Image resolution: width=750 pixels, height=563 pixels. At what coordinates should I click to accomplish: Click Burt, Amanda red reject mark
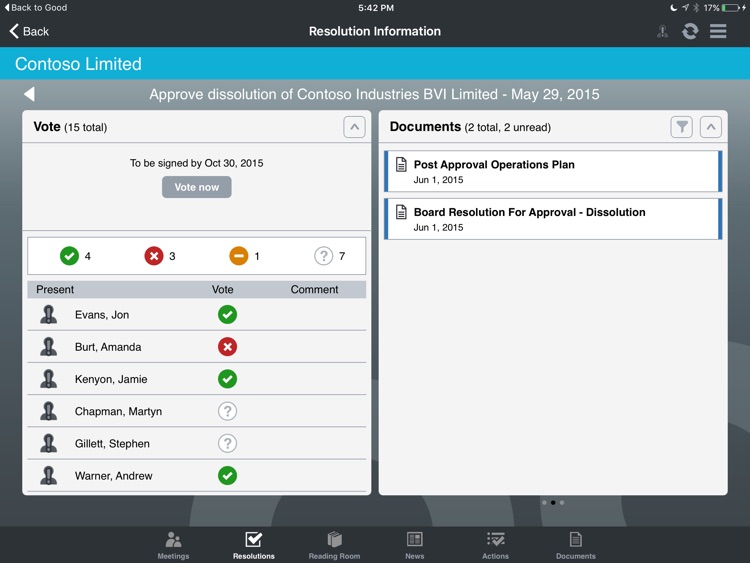click(227, 347)
